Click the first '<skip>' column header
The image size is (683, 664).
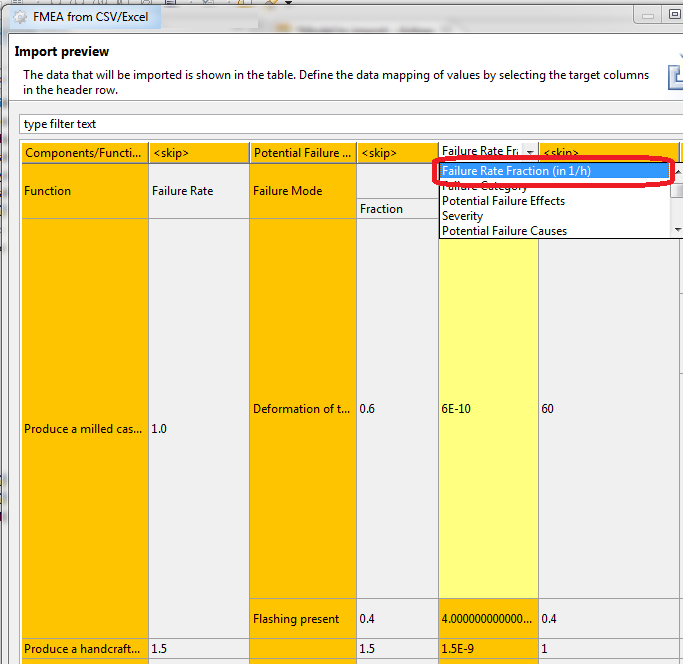point(198,153)
